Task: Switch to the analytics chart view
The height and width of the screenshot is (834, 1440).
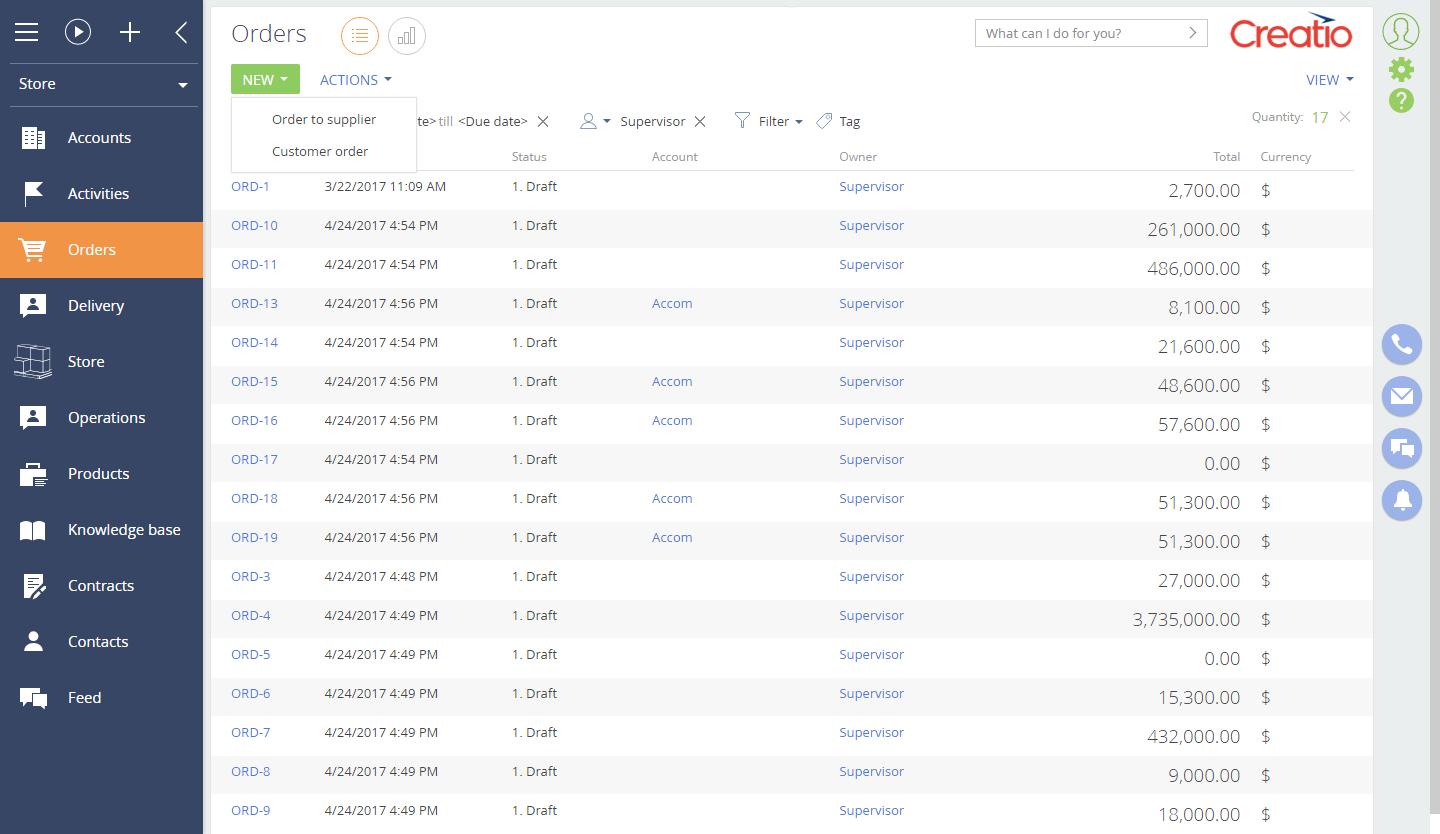Action: pyautogui.click(x=406, y=36)
